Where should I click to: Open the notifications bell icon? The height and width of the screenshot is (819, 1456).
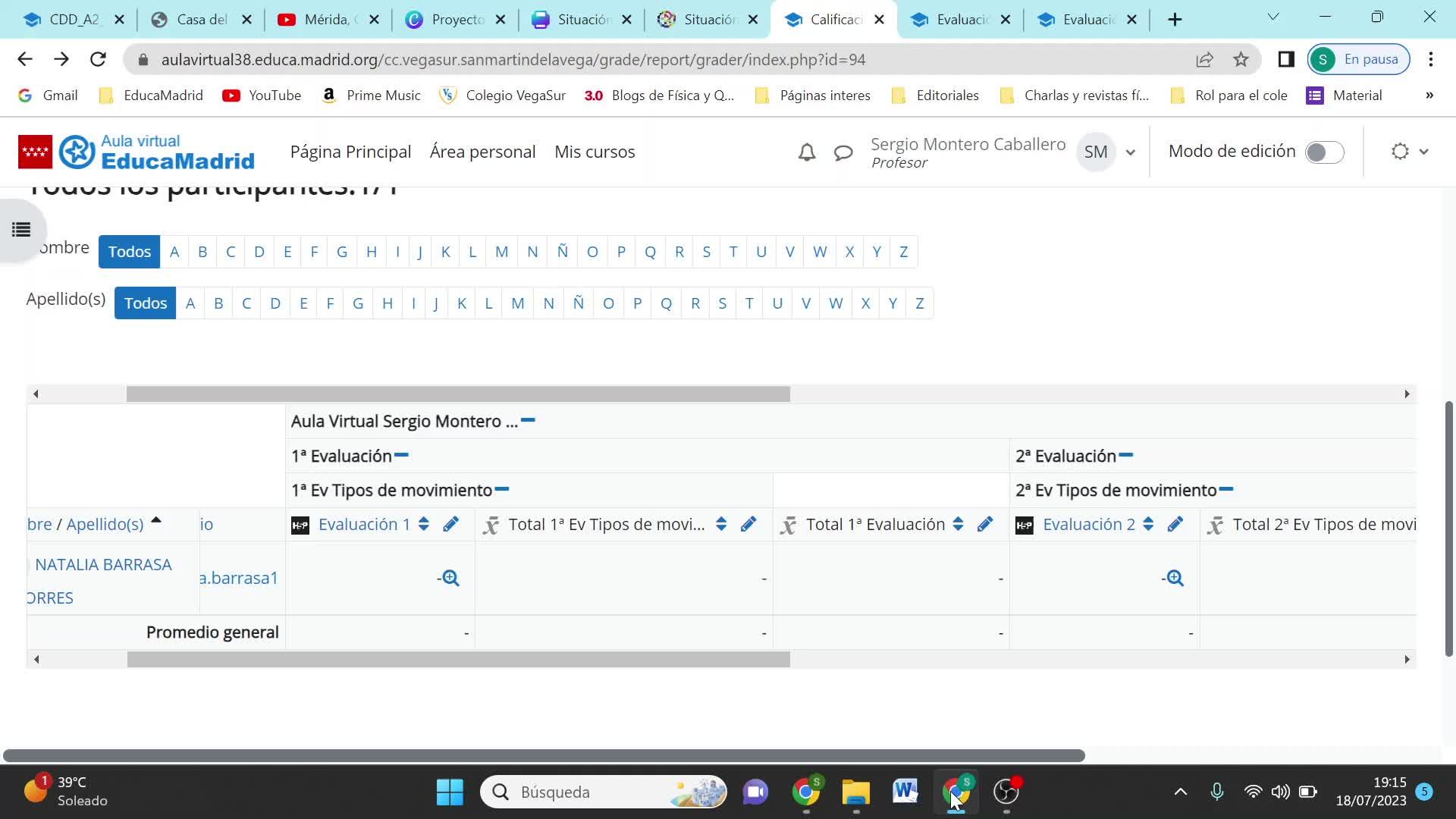pos(807,152)
